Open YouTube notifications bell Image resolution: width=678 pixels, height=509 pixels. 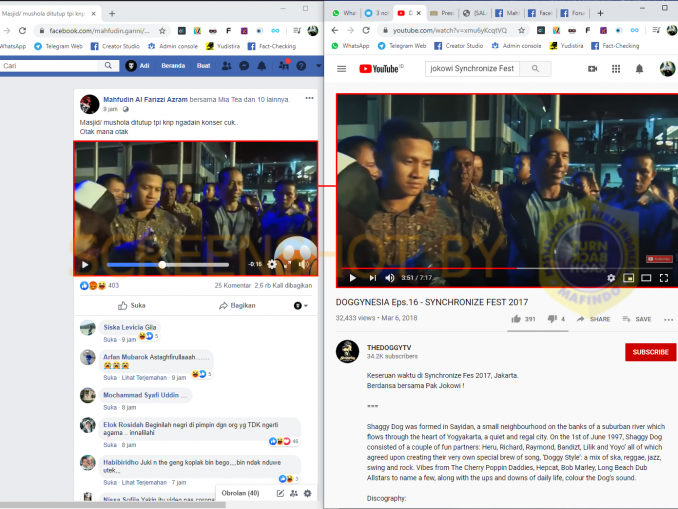tap(640, 69)
